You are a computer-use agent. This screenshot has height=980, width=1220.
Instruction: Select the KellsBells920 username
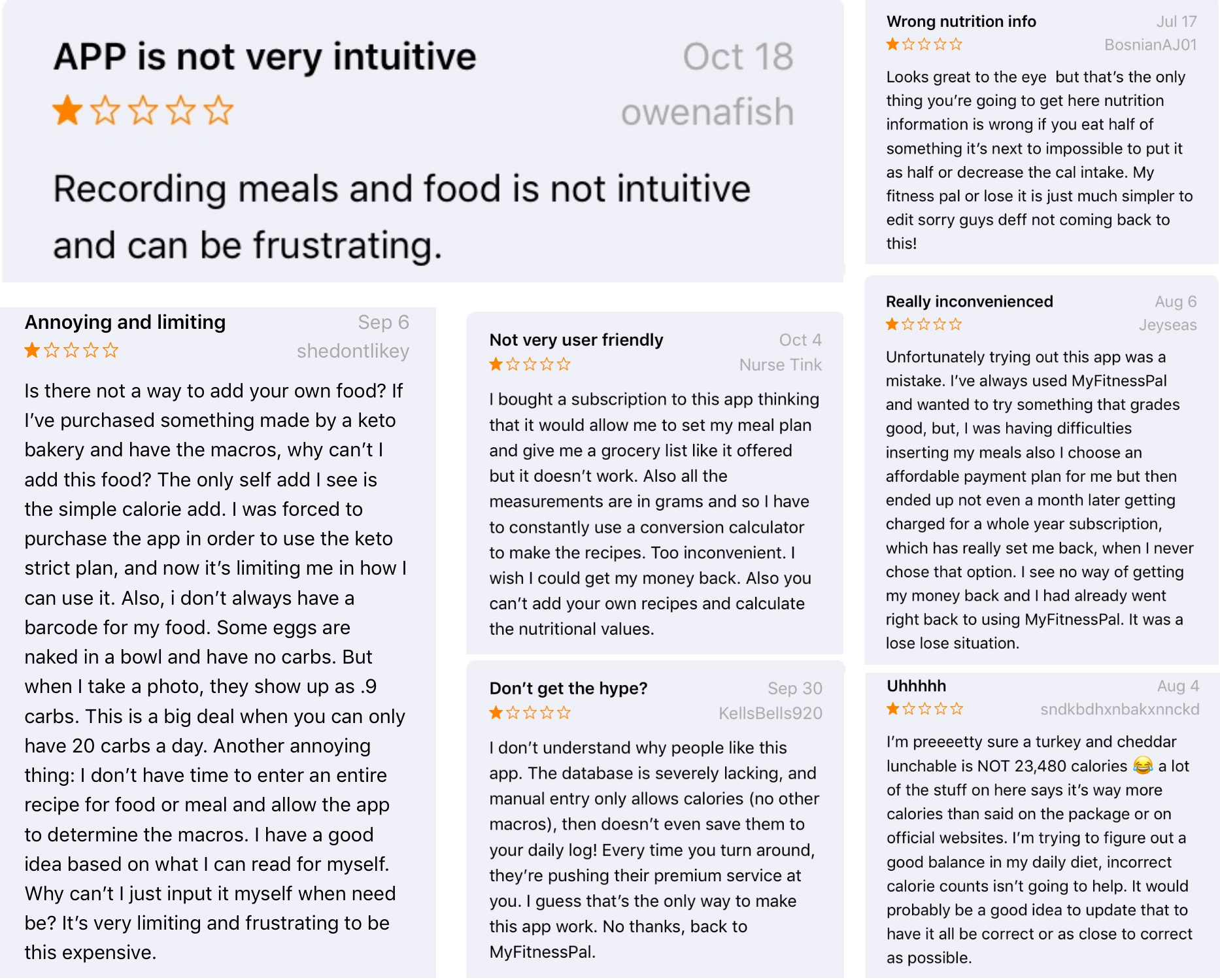[770, 713]
